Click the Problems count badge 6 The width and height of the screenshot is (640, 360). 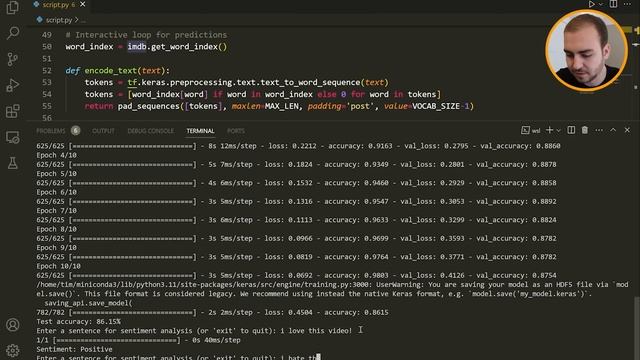click(x=76, y=131)
